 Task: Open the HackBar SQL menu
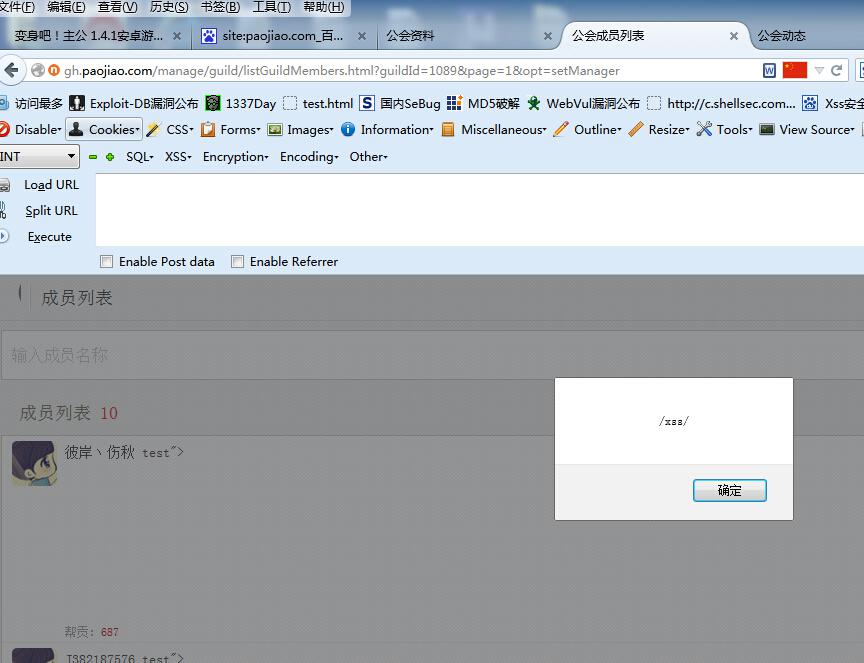[x=139, y=157]
